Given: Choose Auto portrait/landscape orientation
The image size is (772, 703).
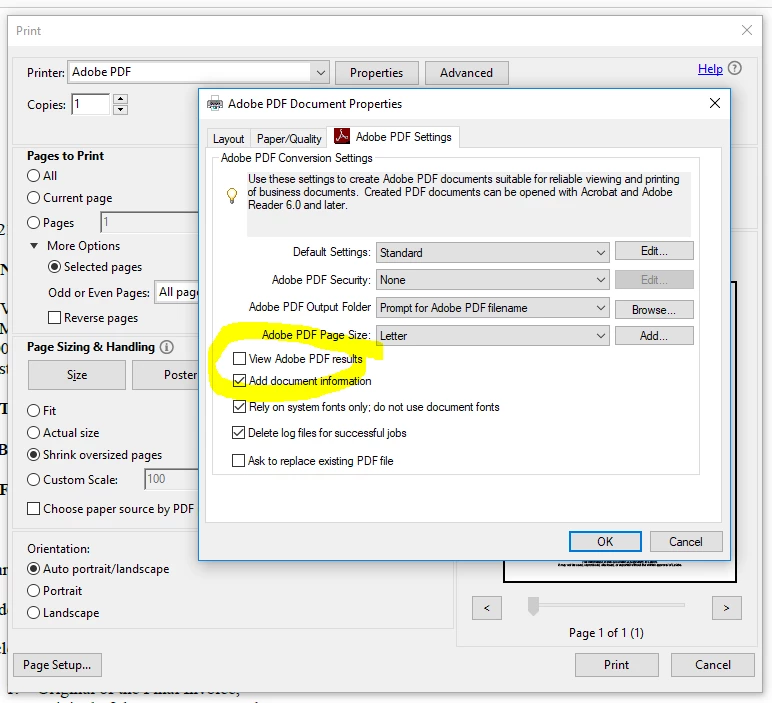Looking at the screenshot, I should tap(33, 569).
